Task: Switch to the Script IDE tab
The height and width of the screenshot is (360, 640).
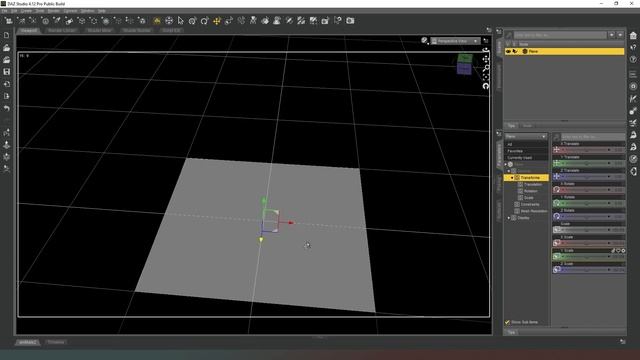Action: (x=171, y=31)
